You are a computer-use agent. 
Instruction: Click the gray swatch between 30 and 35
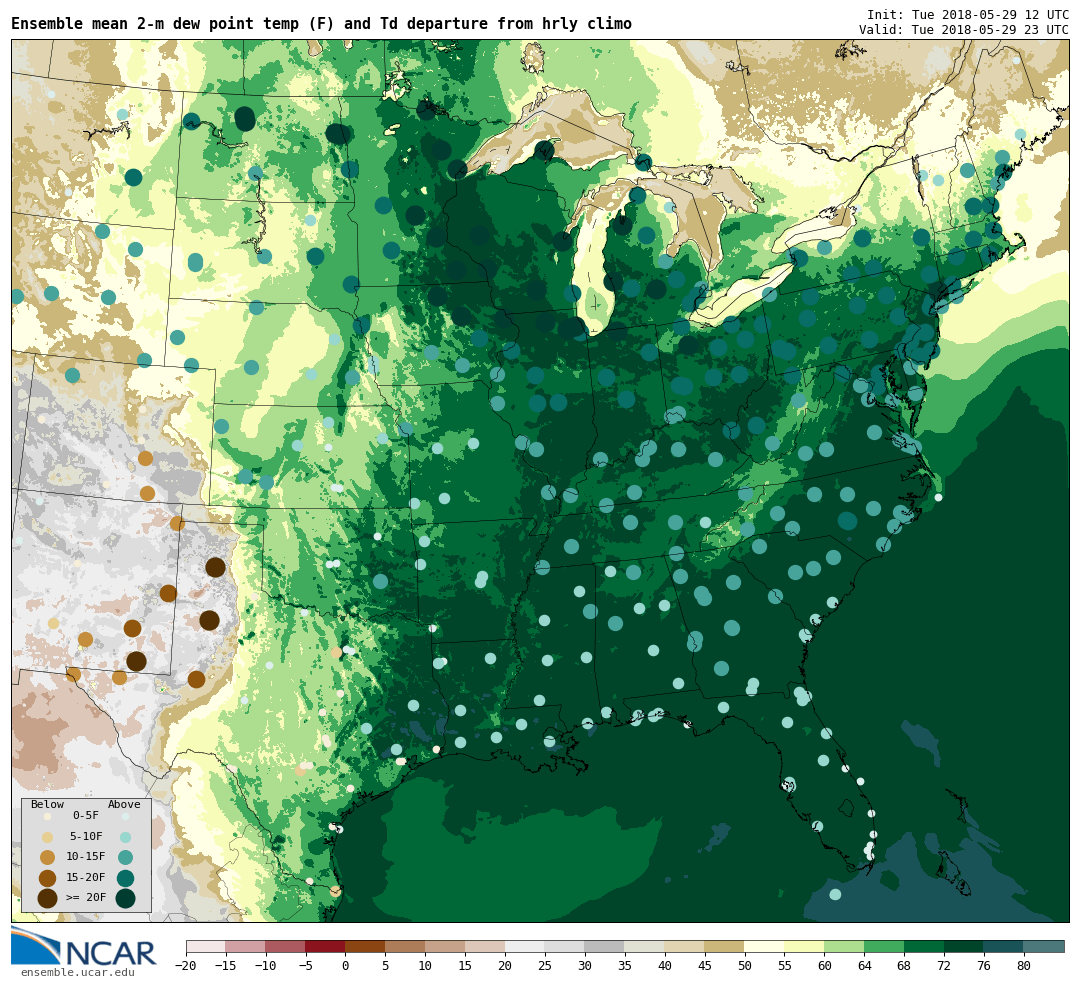point(605,946)
